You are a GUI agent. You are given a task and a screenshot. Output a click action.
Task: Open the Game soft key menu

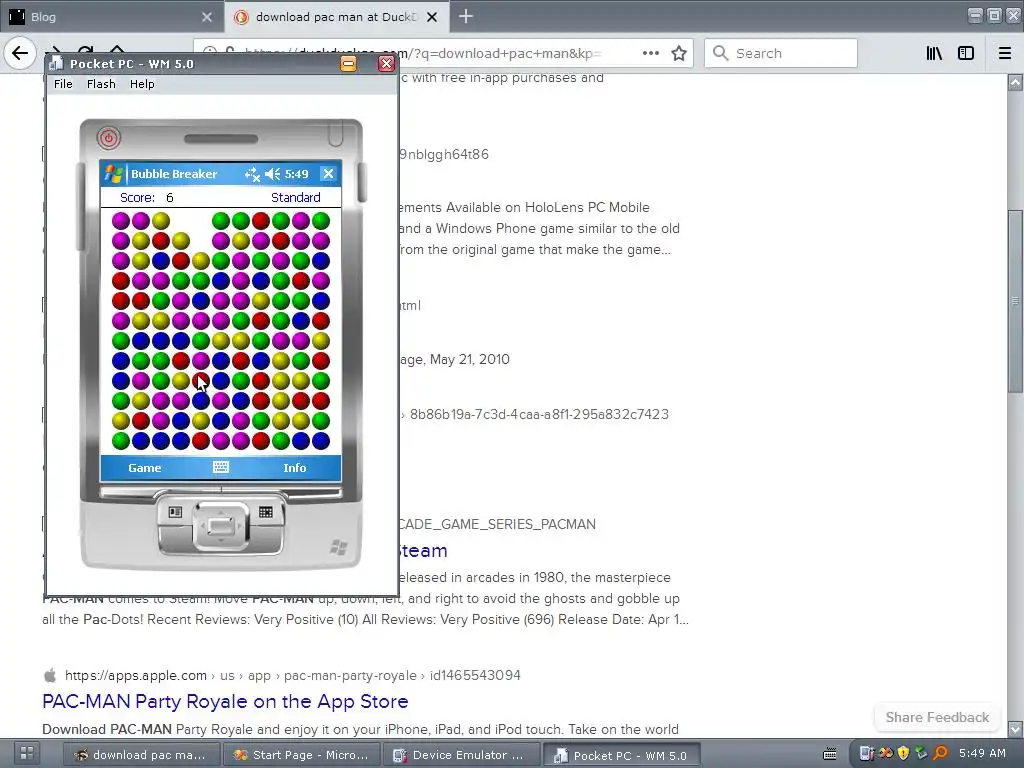145,468
